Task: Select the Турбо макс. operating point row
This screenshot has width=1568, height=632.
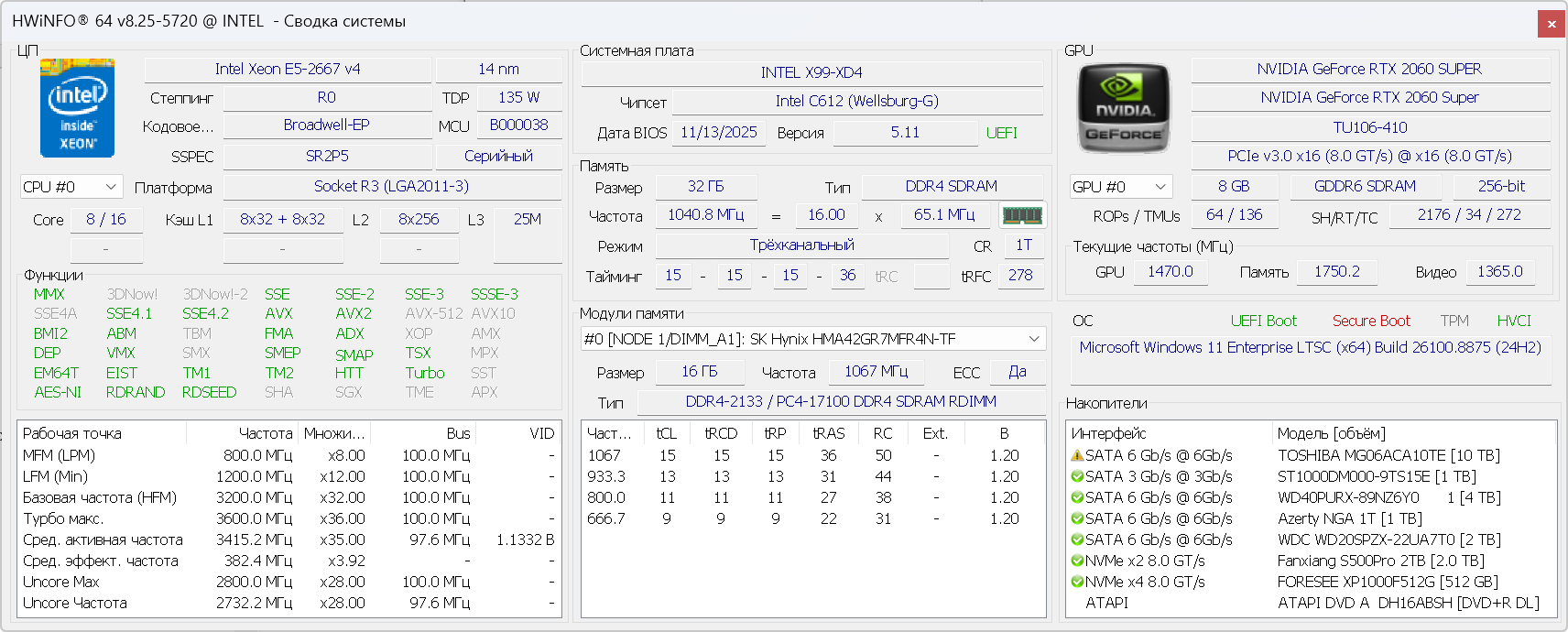Action: coord(289,518)
